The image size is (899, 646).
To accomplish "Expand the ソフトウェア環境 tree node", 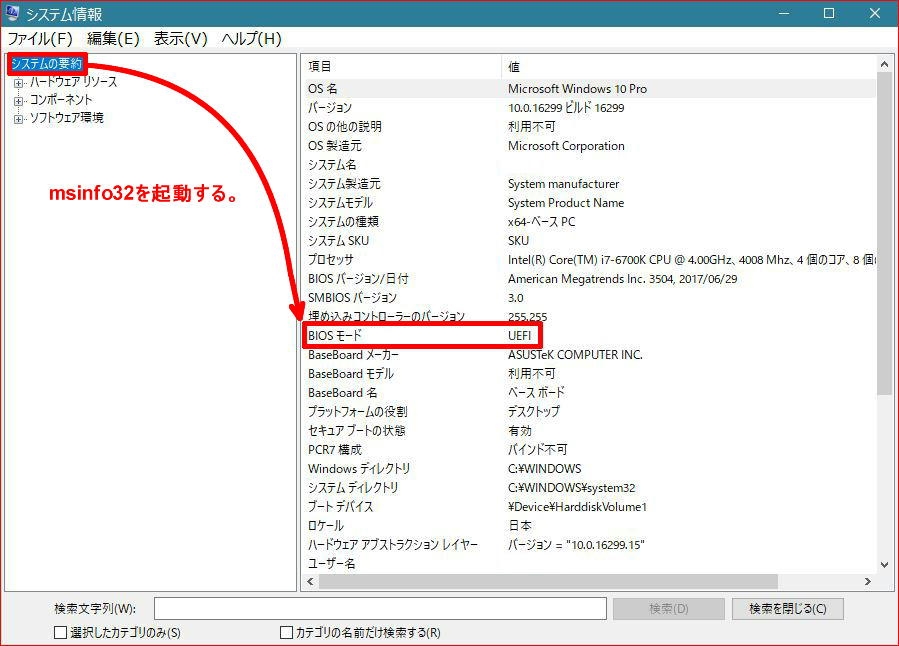I will 18,116.
